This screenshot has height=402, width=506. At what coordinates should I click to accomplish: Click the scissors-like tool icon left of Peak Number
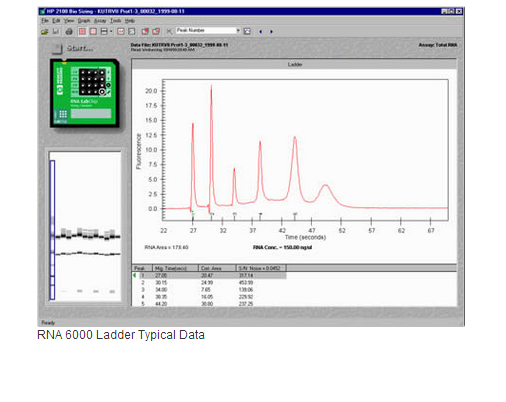click(x=169, y=32)
